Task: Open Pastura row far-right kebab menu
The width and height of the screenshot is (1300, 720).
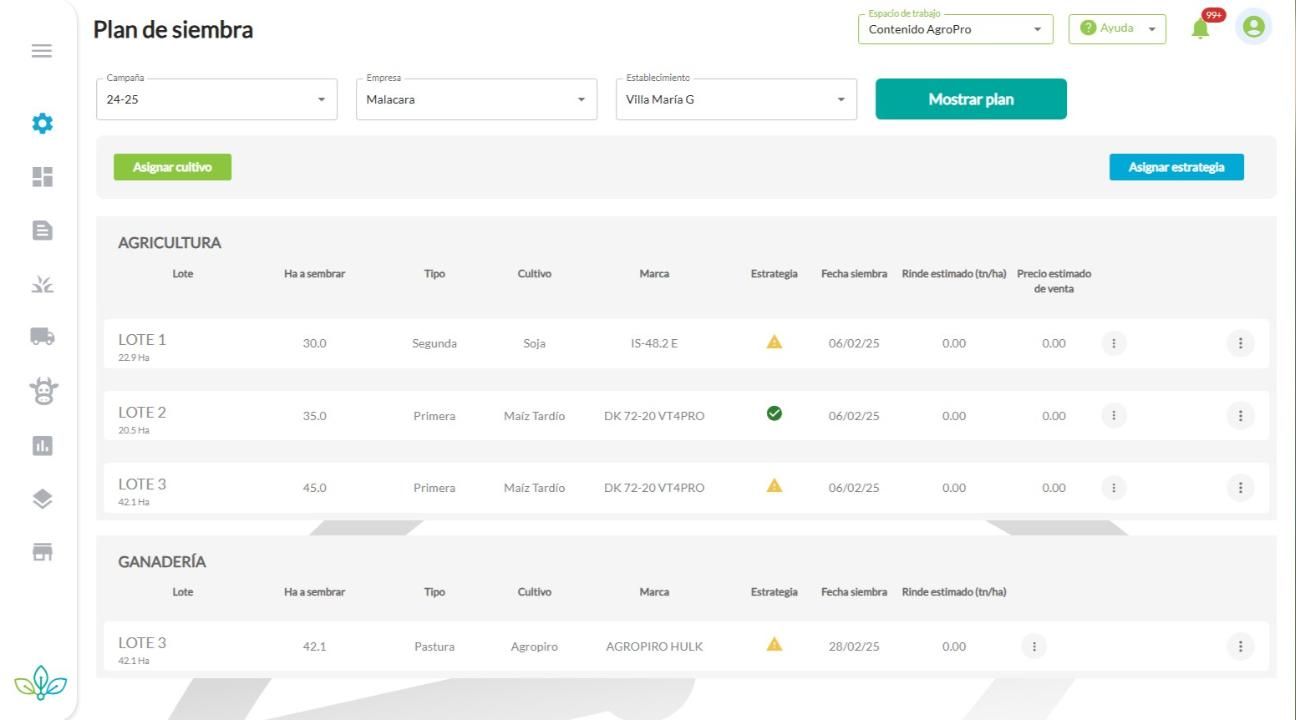Action: (1240, 646)
